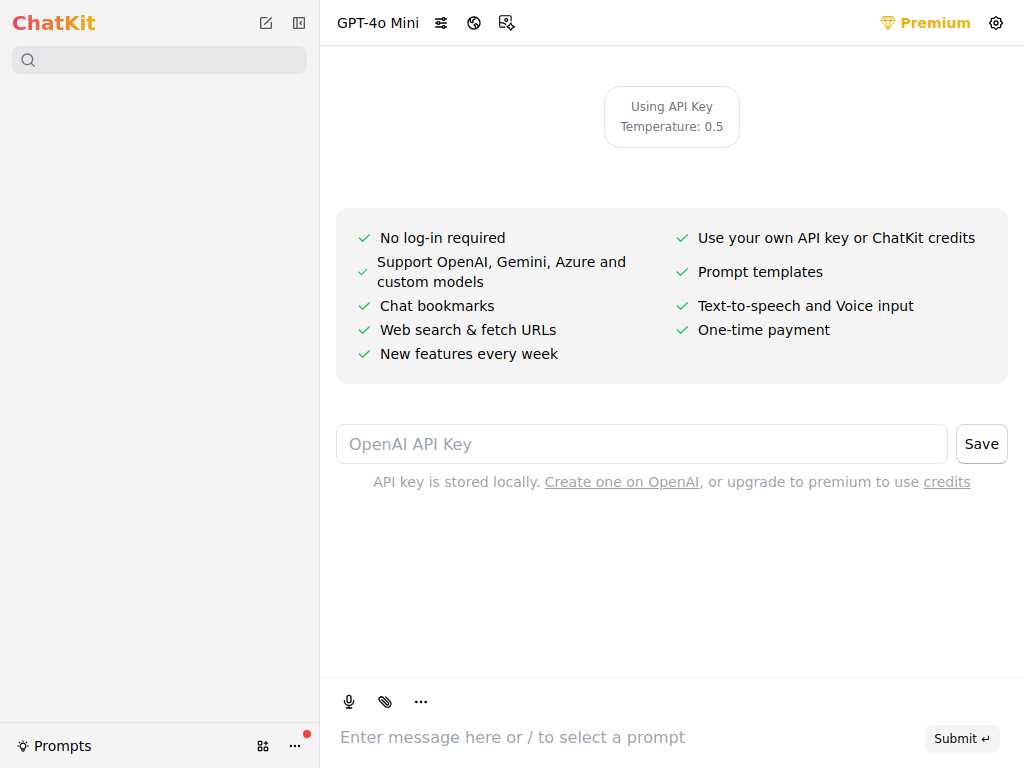The image size is (1024, 768).
Task: Click the ChatKit logo
Action: [x=54, y=23]
